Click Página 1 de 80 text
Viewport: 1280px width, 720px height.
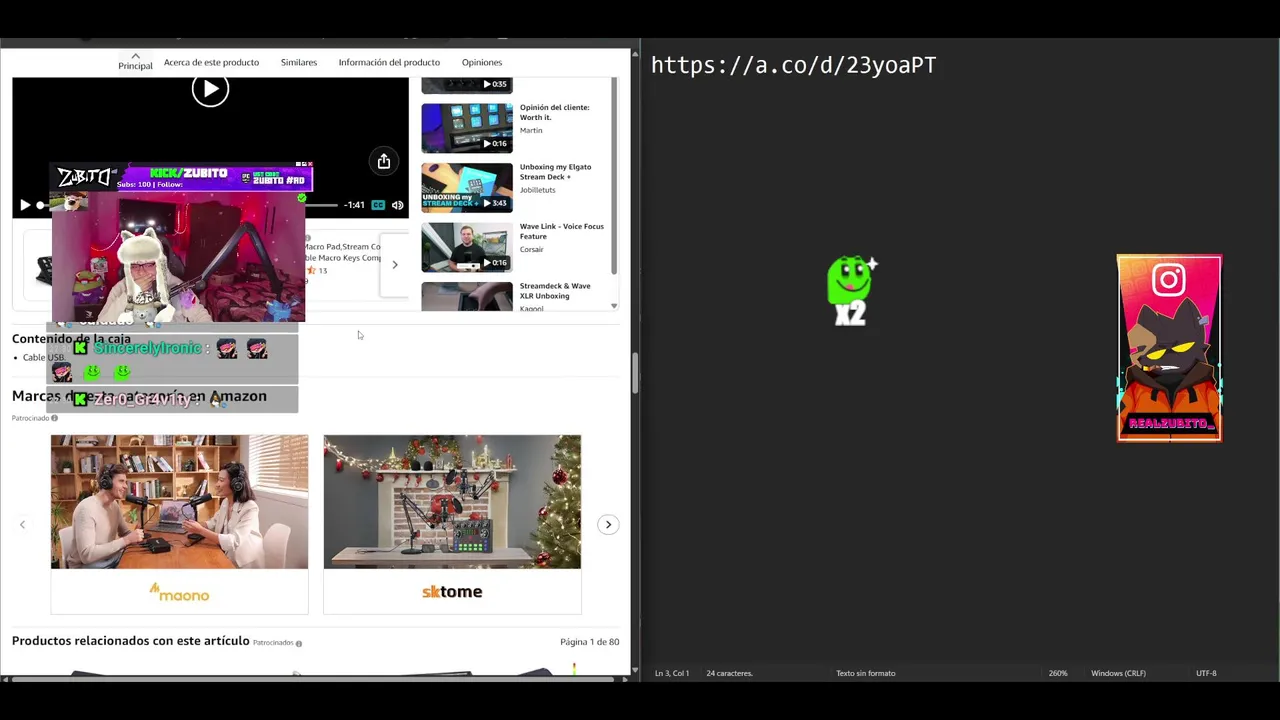590,642
